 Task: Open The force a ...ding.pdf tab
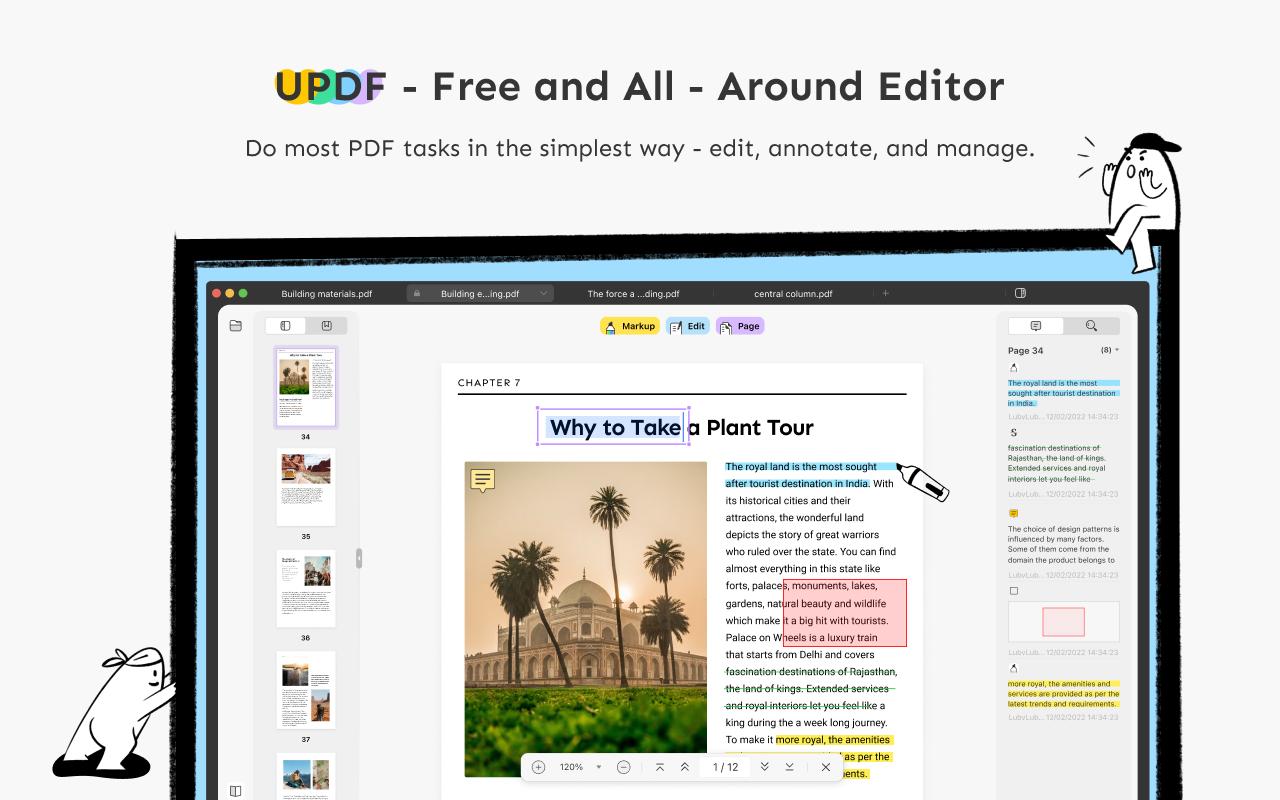(633, 294)
